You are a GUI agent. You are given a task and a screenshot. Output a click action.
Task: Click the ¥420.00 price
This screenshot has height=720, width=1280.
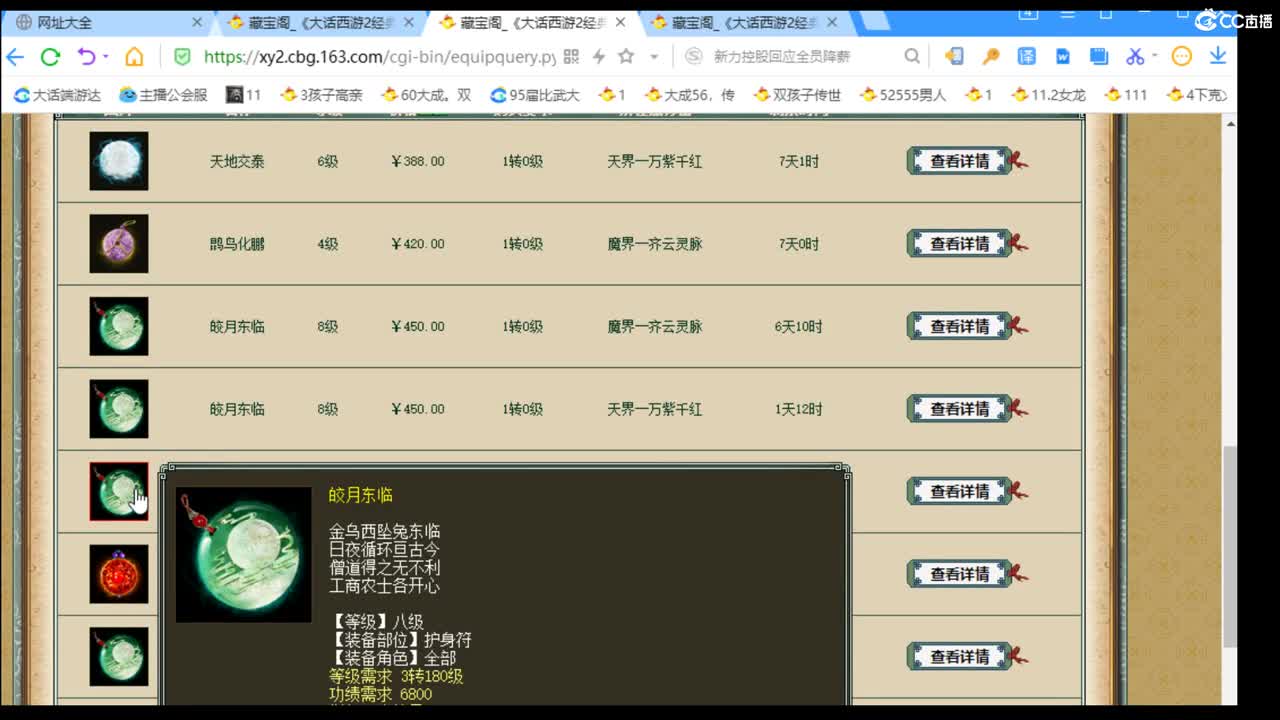pyautogui.click(x=418, y=244)
